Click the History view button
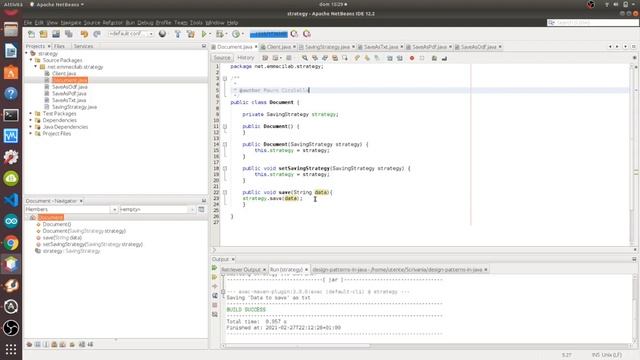 click(x=246, y=58)
